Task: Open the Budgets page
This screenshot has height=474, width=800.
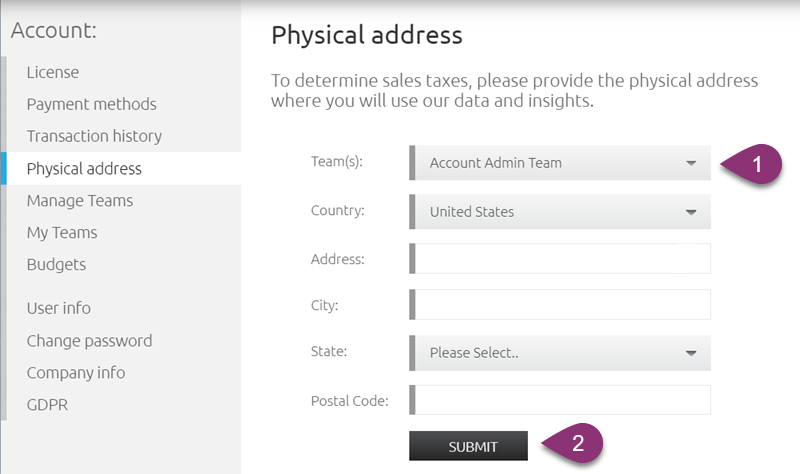Action: tap(57, 264)
